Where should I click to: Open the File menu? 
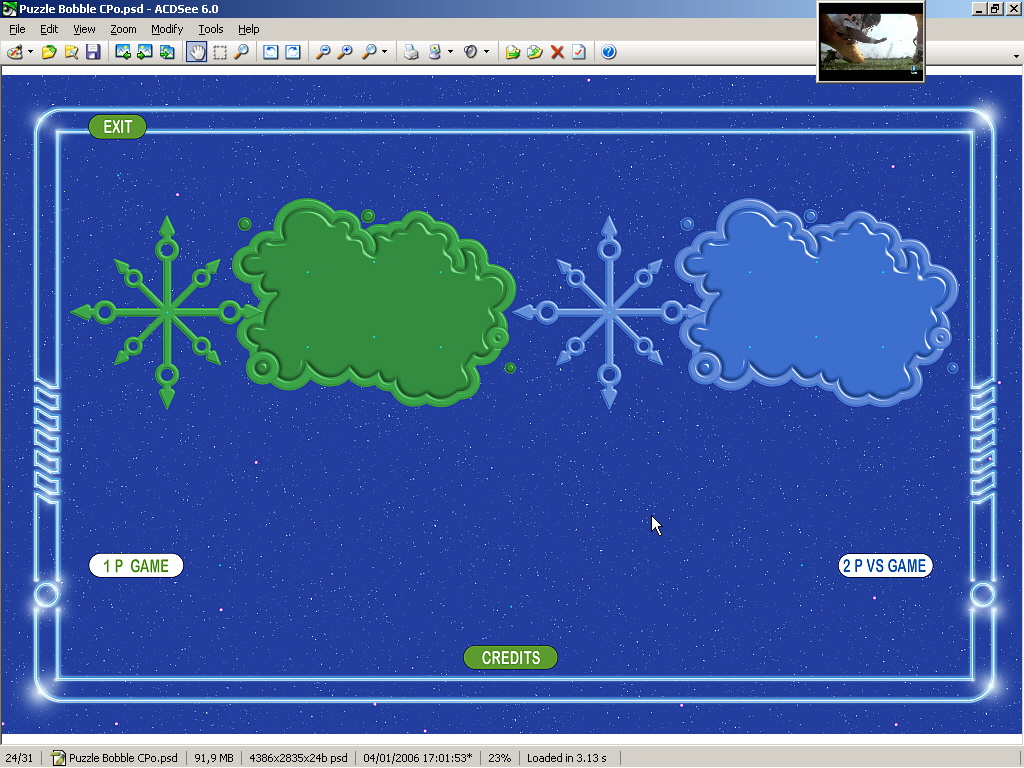tap(17, 29)
